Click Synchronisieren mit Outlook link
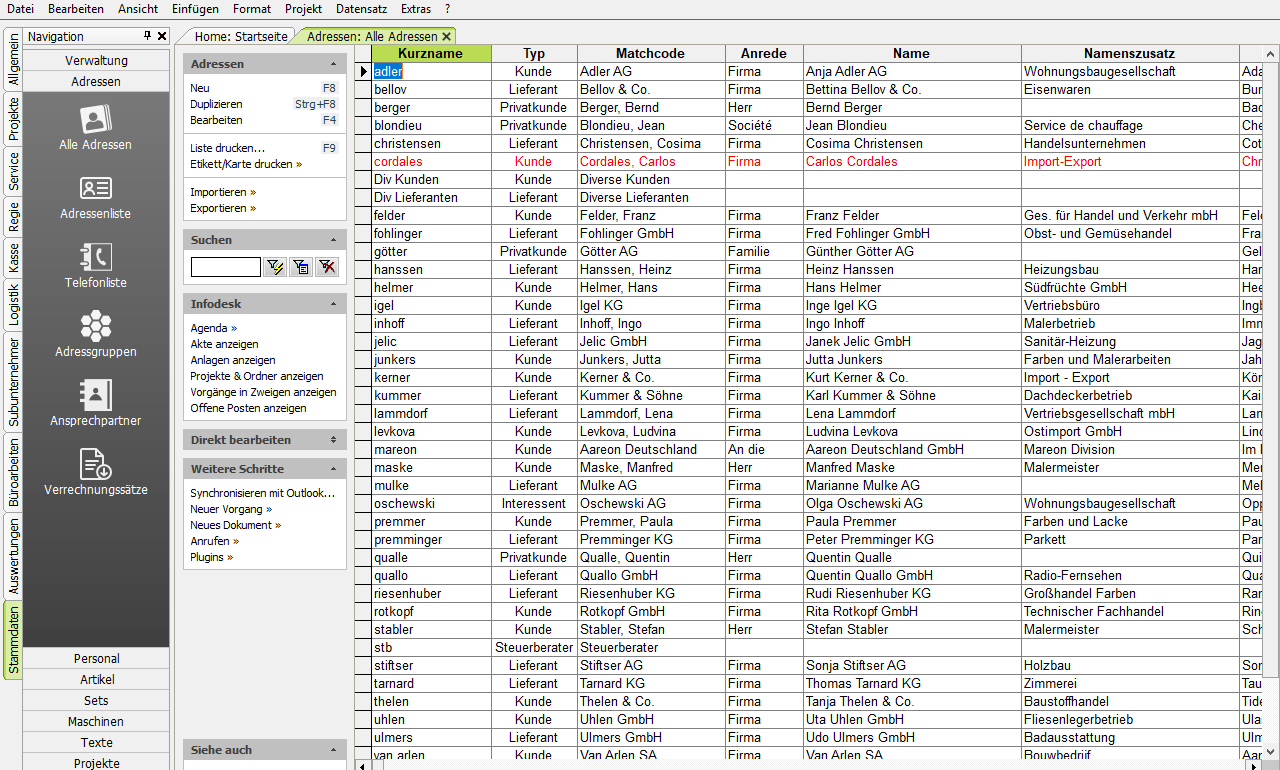The image size is (1280, 770). coord(262,493)
